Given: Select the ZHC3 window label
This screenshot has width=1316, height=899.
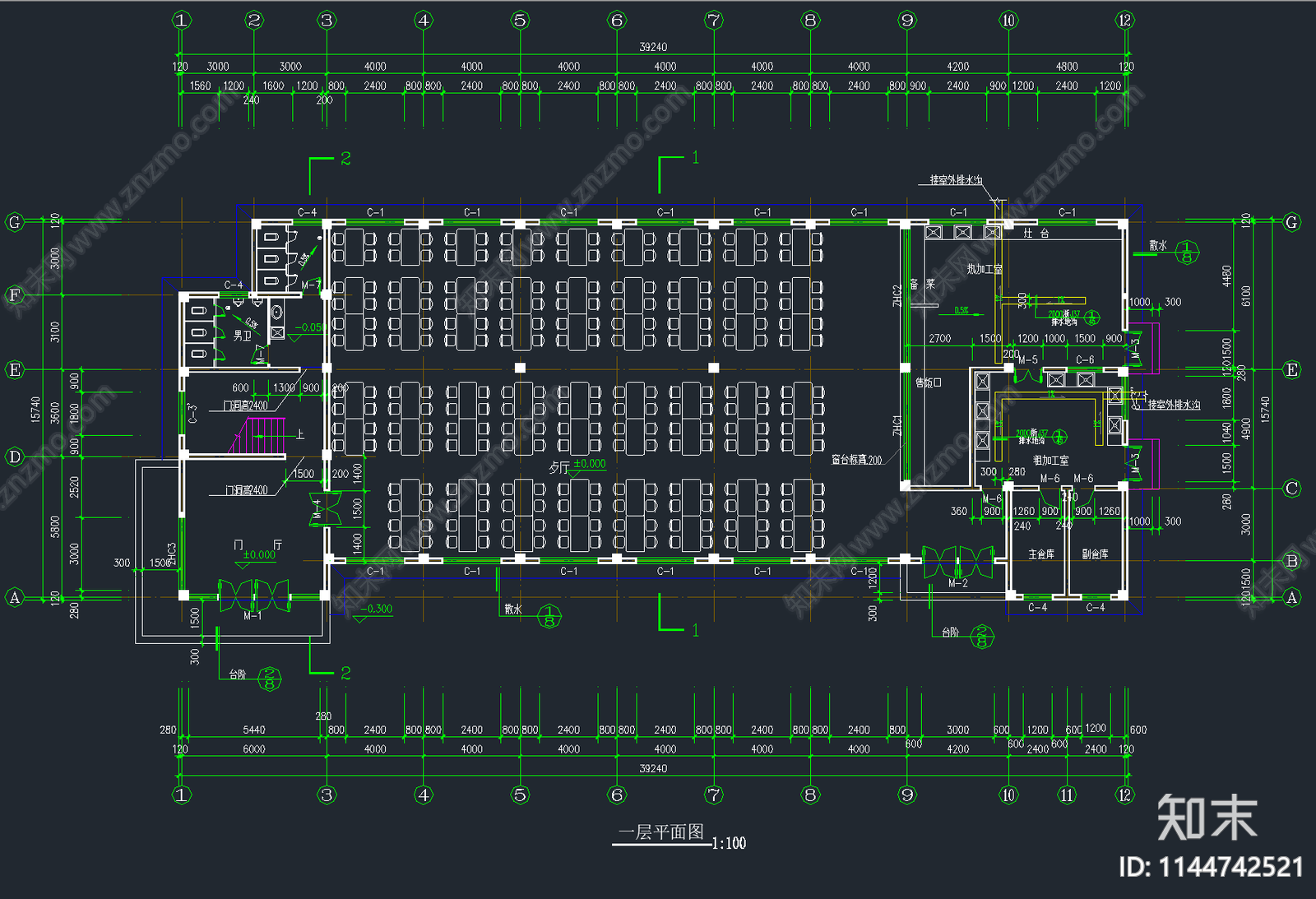Looking at the screenshot, I should click(172, 554).
